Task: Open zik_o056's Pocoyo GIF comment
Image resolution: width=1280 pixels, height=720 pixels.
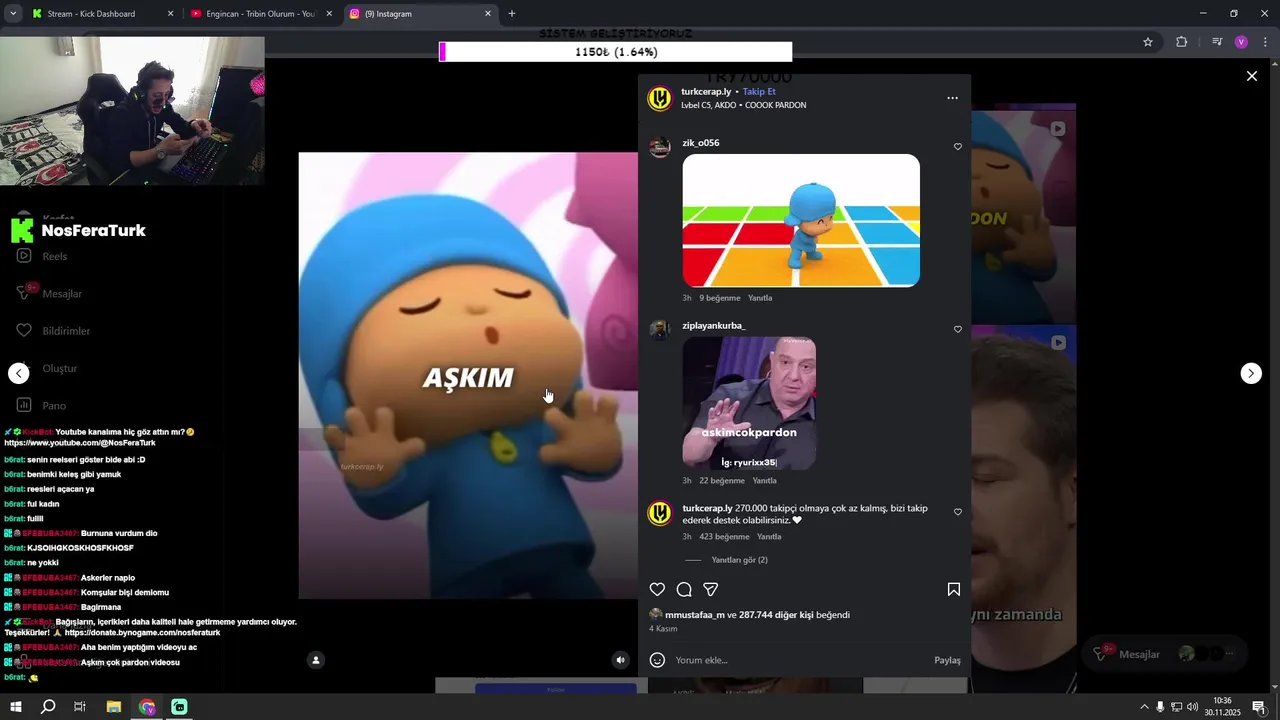Action: 801,220
